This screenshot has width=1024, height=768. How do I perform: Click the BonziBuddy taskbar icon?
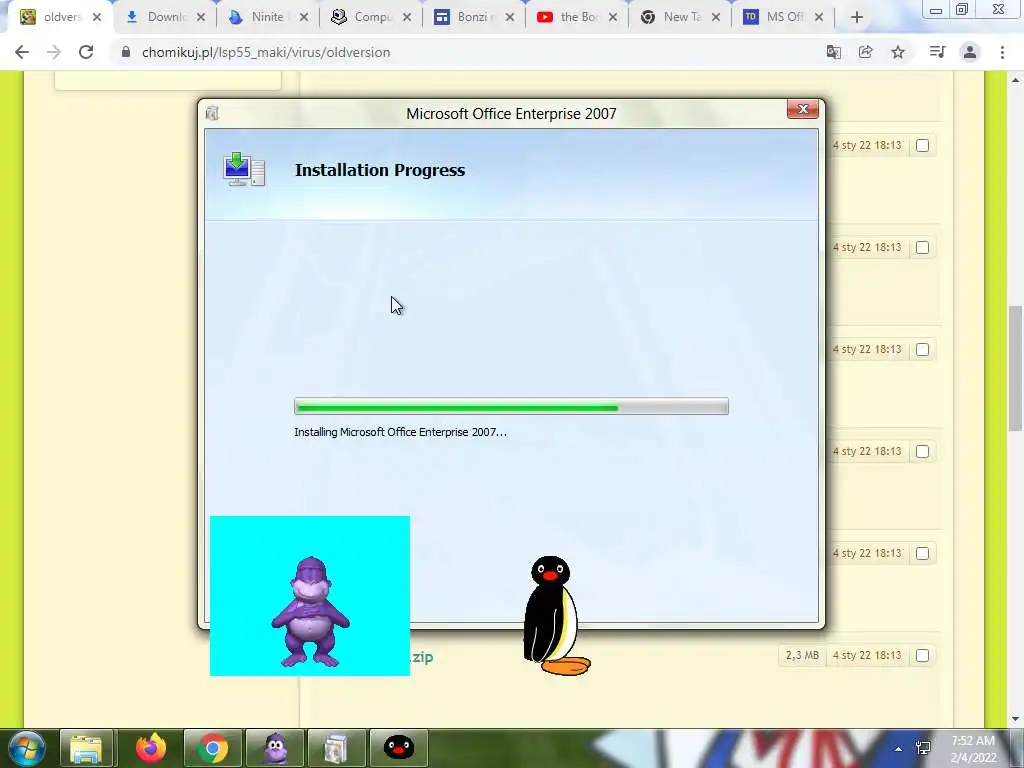275,748
